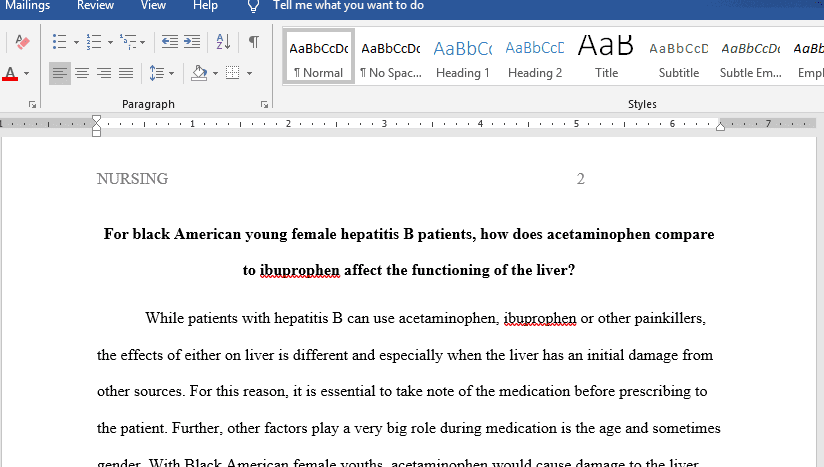Click the paragraph shading paint bucket

(198, 73)
